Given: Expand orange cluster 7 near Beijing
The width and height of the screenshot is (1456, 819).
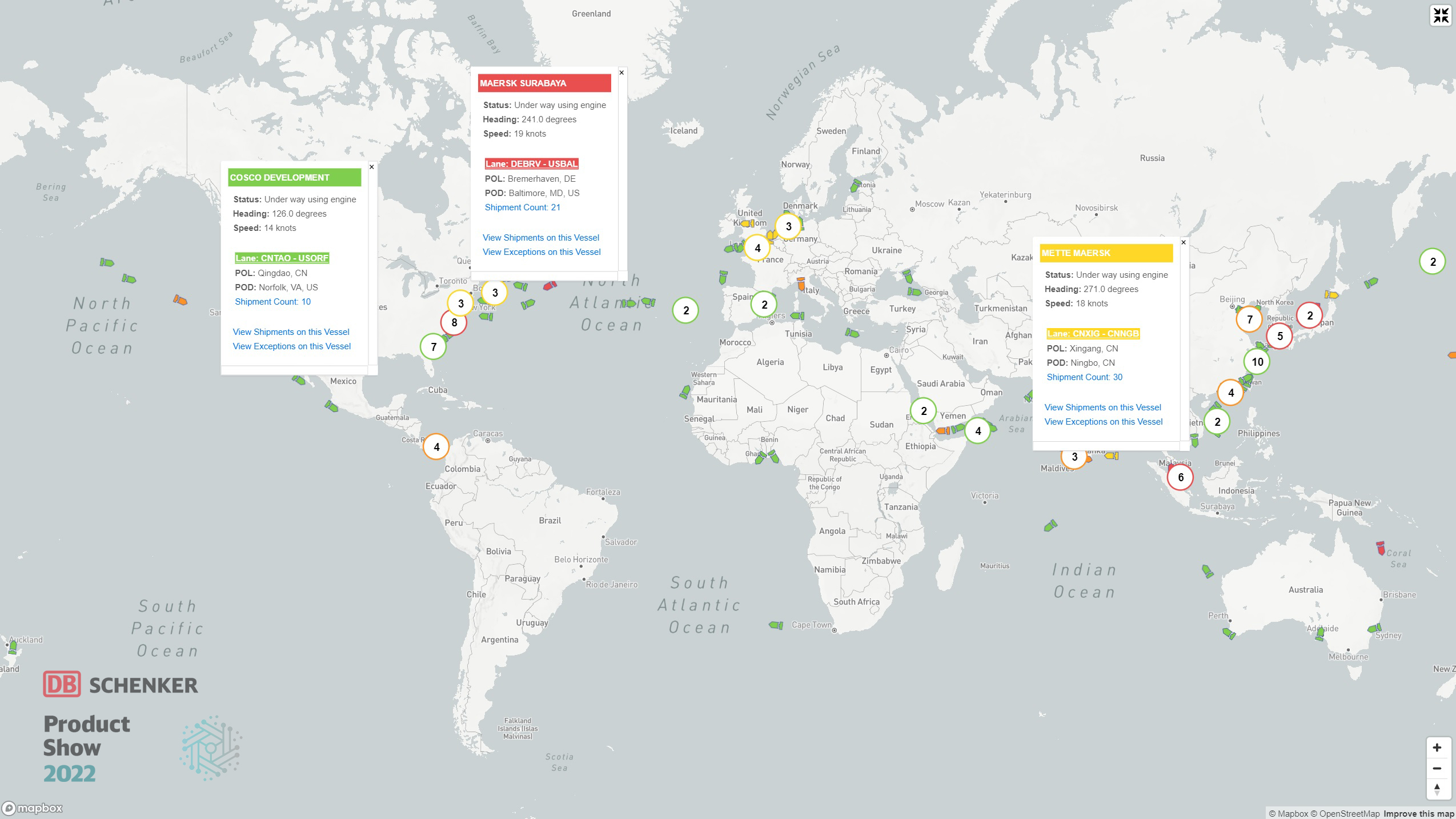Looking at the screenshot, I should tap(1249, 319).
